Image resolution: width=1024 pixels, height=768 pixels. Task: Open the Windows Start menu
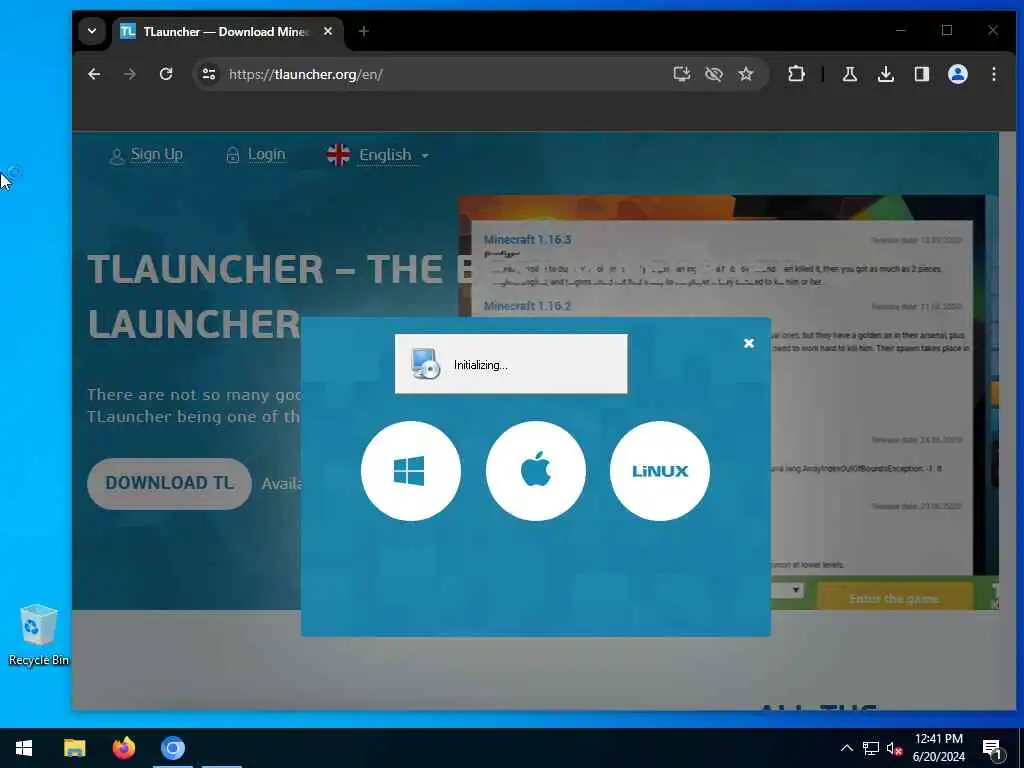[24, 748]
